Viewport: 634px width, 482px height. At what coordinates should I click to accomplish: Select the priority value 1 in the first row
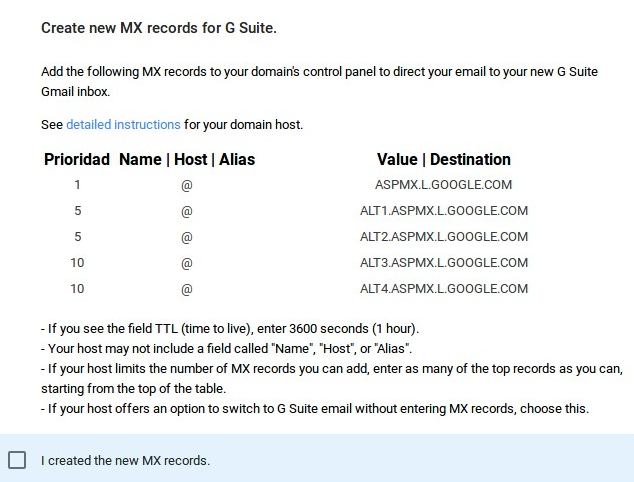click(77, 185)
